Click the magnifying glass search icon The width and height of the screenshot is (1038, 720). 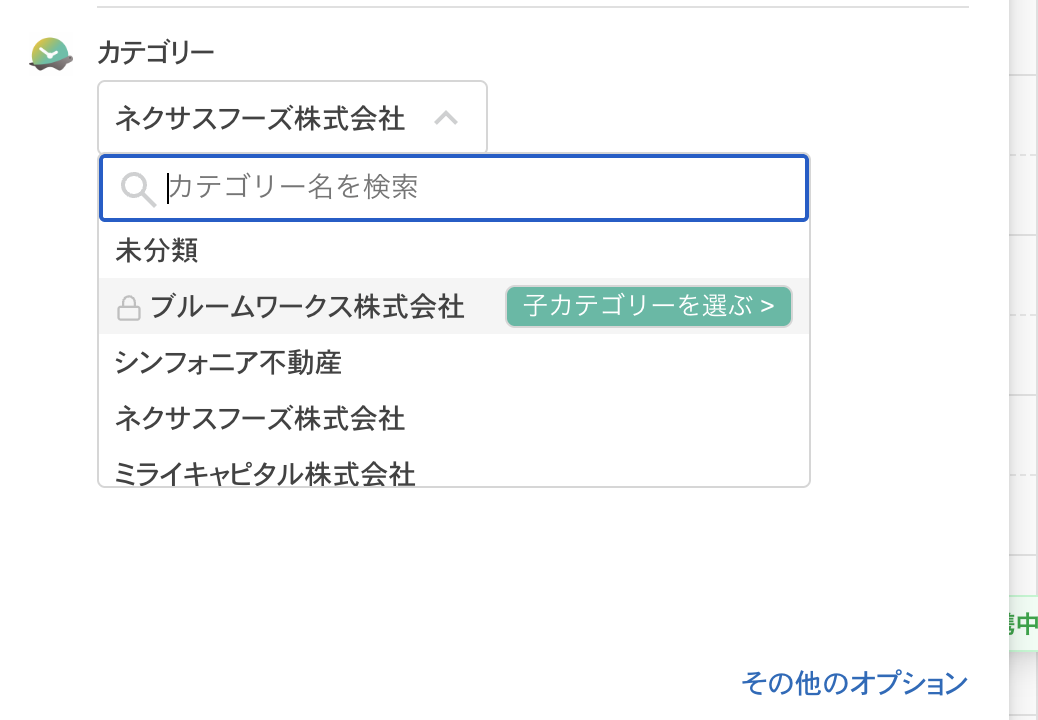pyautogui.click(x=135, y=188)
